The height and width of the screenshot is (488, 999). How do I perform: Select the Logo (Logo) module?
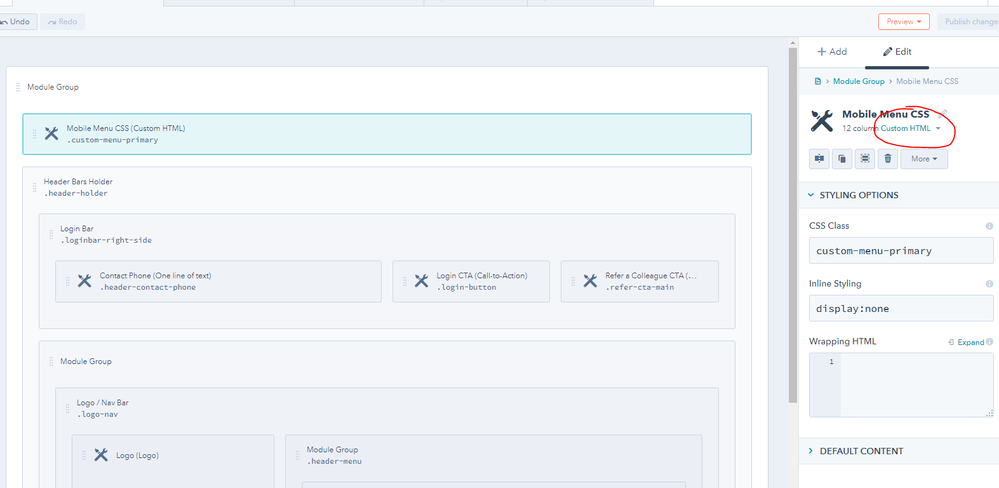click(x=173, y=461)
